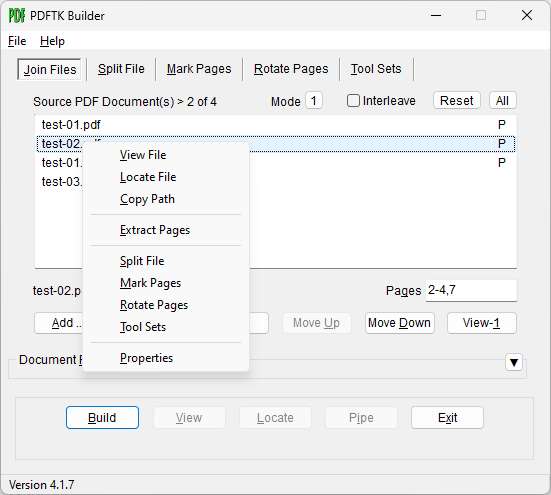
Task: Click the Reset button
Action: coord(456,100)
